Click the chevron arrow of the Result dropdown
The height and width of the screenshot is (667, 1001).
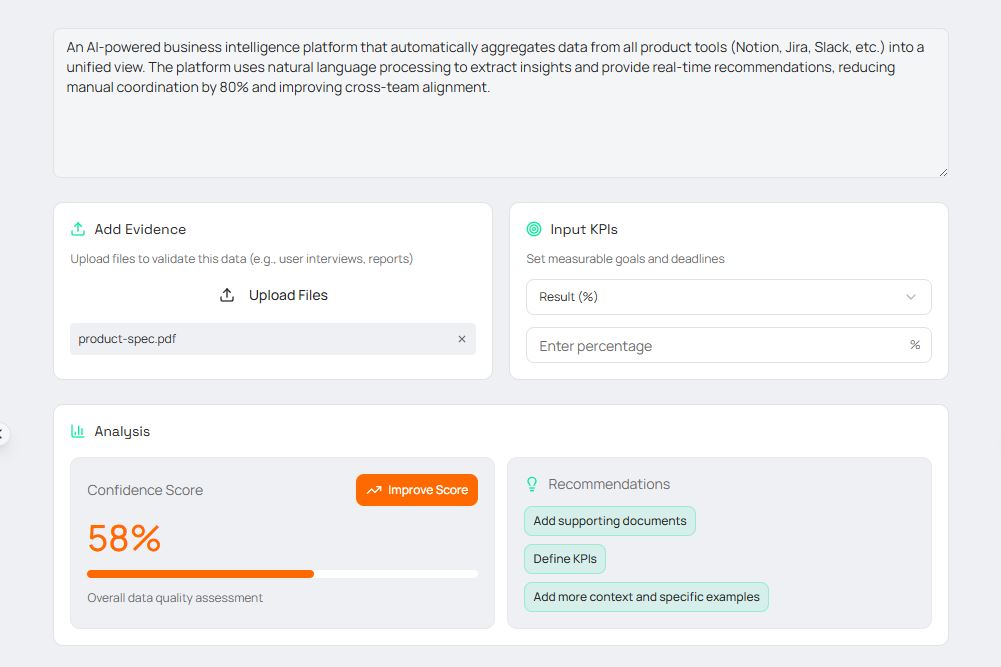coord(910,297)
